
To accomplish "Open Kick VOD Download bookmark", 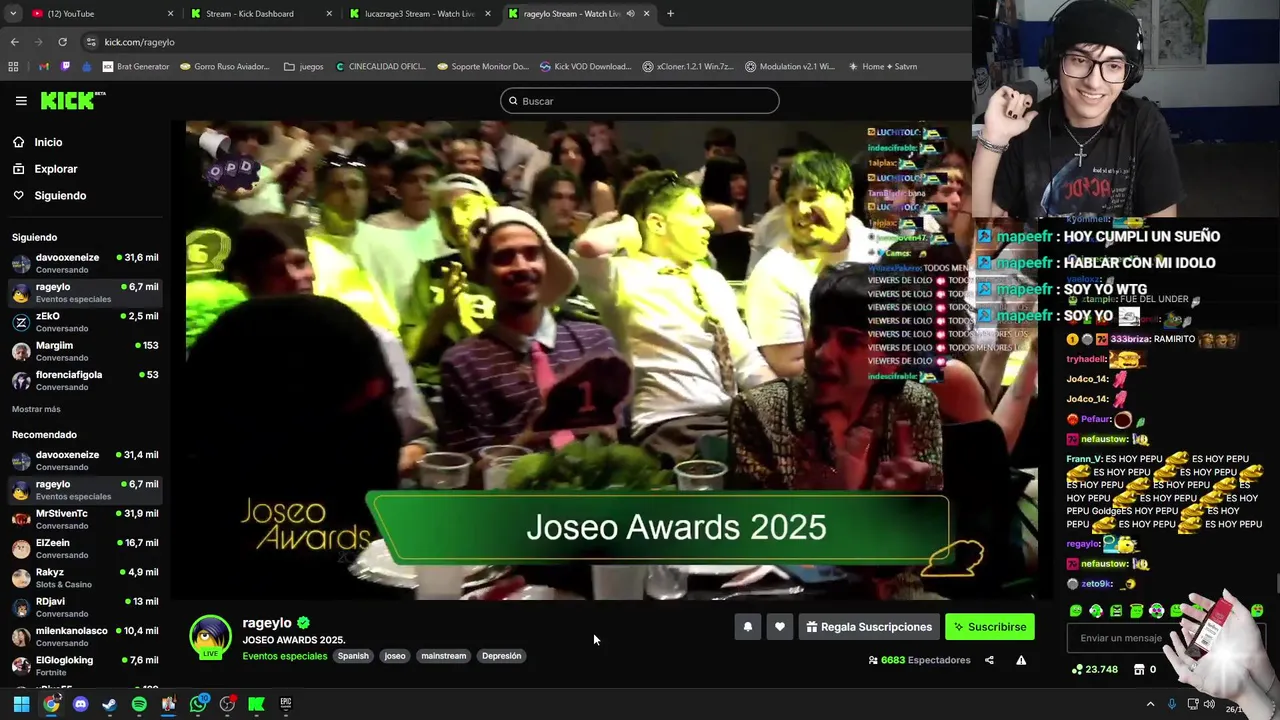I will (x=585, y=67).
